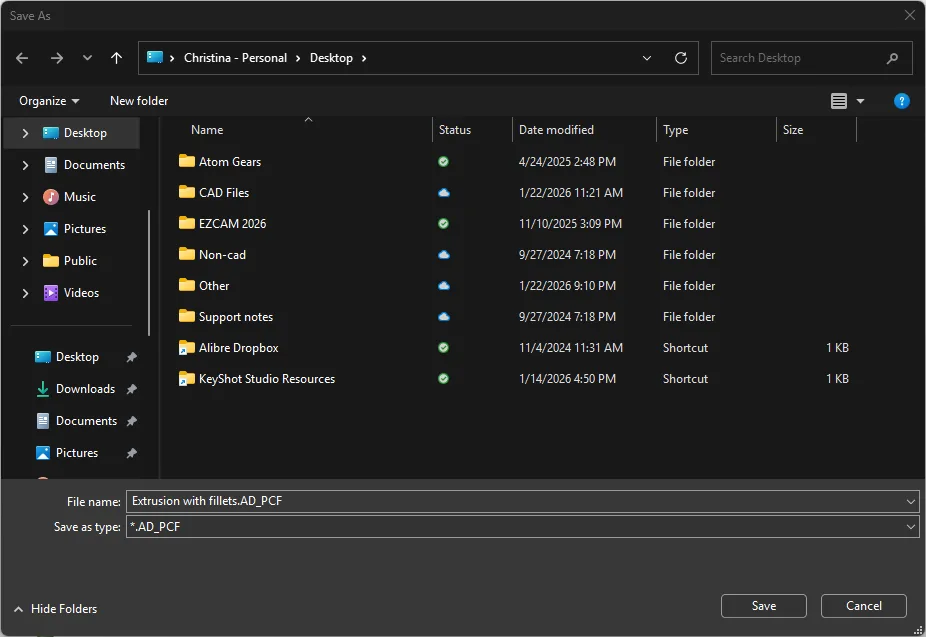Click the Videos icon in navigation pane
Screen dimensions: 926x637
[x=51, y=293]
